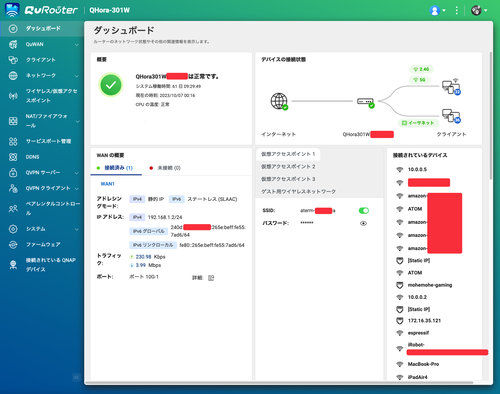Click the イーサネット badge in the topology

(418, 123)
